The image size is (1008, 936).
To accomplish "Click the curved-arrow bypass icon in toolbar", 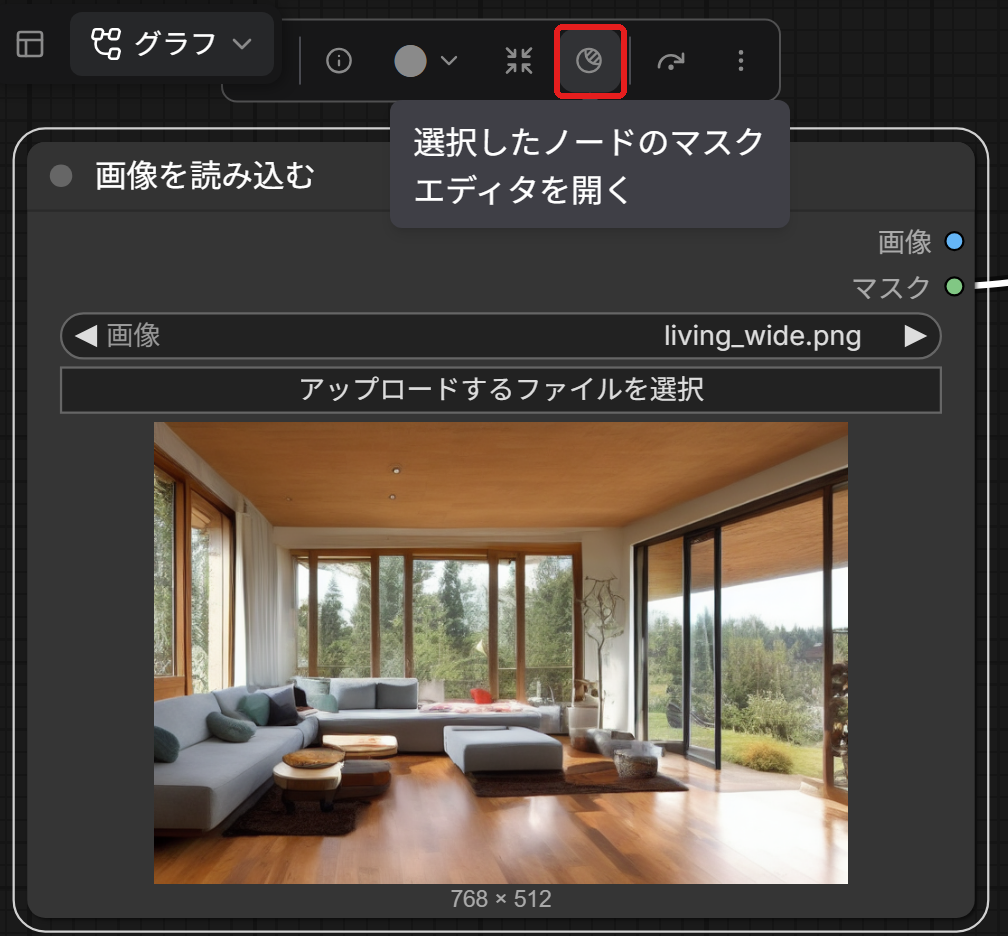I will pos(670,61).
